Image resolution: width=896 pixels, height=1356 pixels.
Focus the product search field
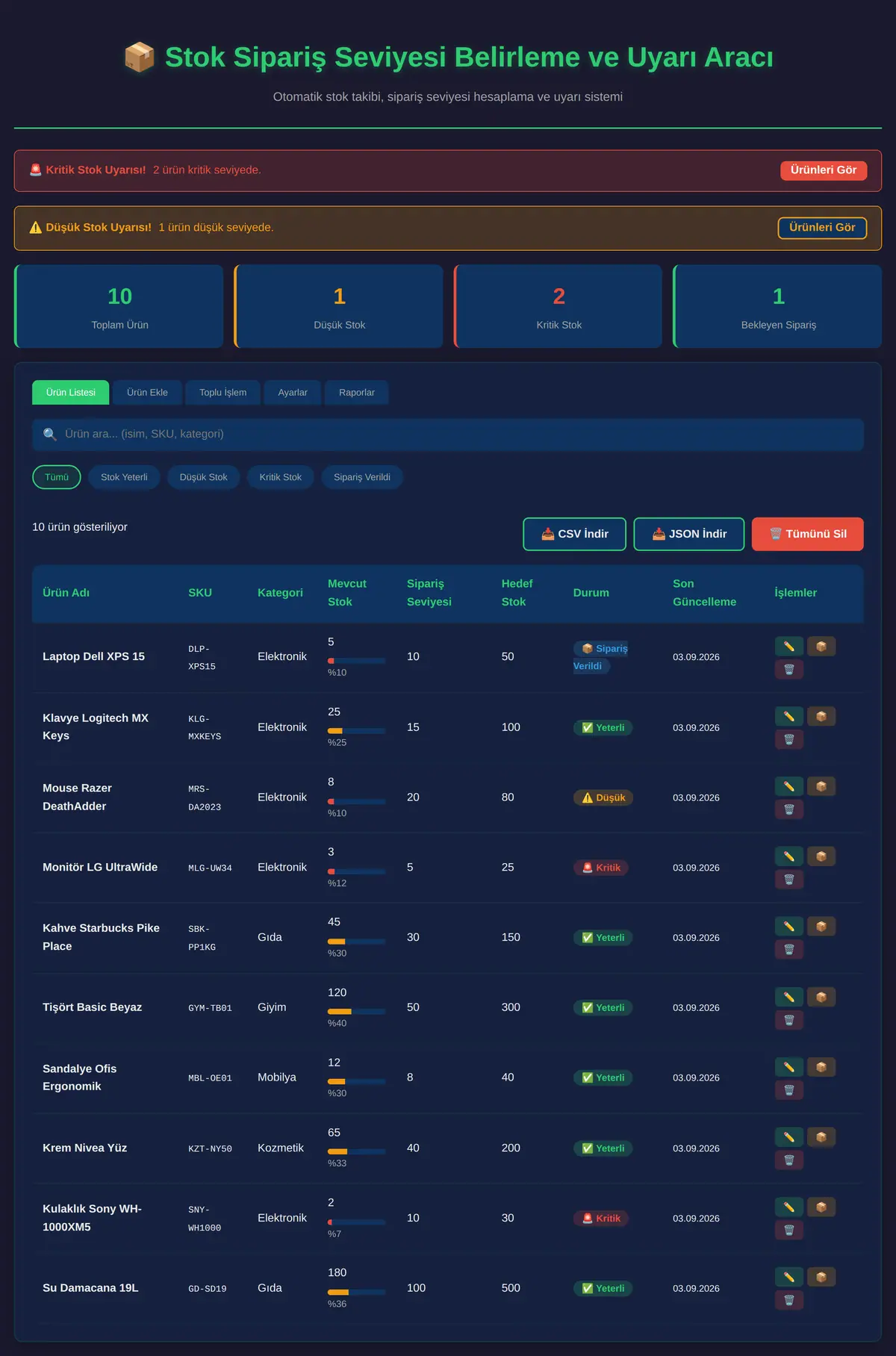(448, 435)
